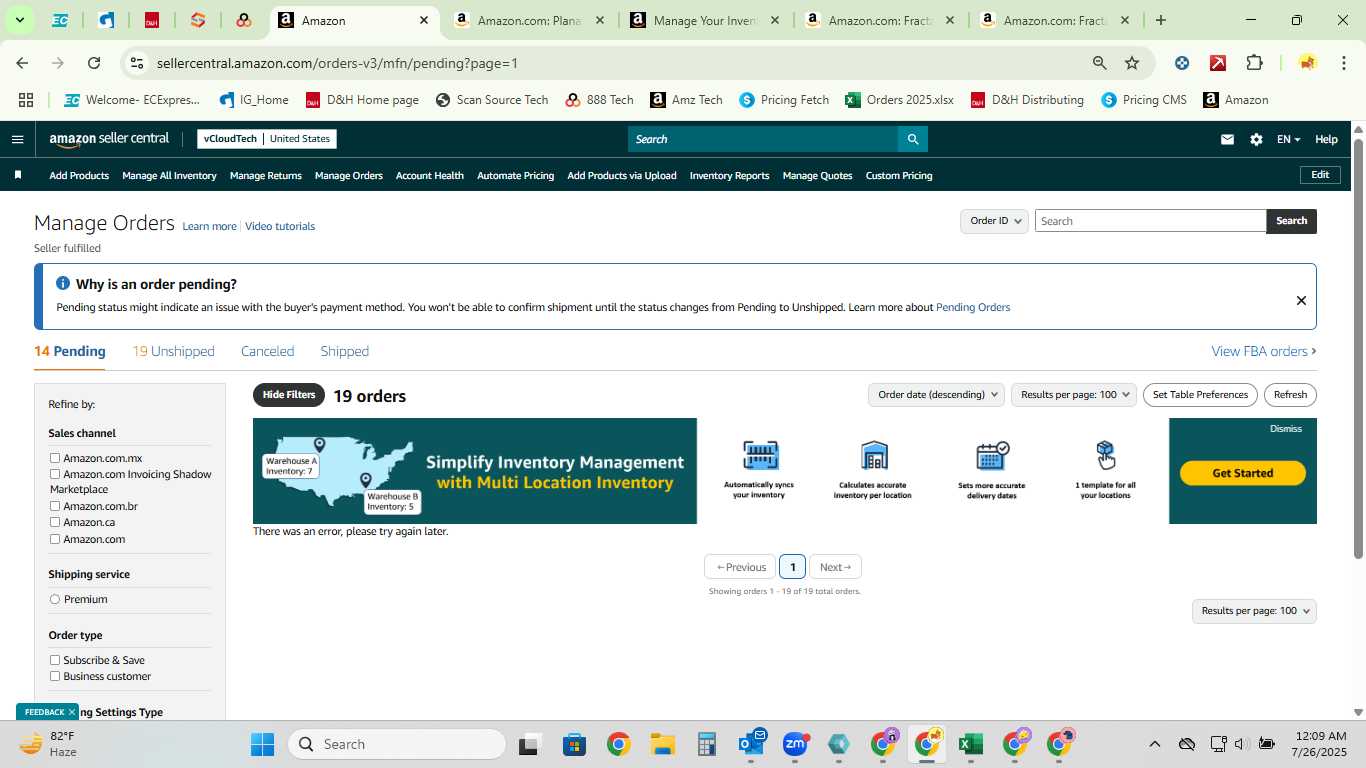The width and height of the screenshot is (1366, 768).
Task: Open the settings gear icon
Action: (x=1256, y=139)
